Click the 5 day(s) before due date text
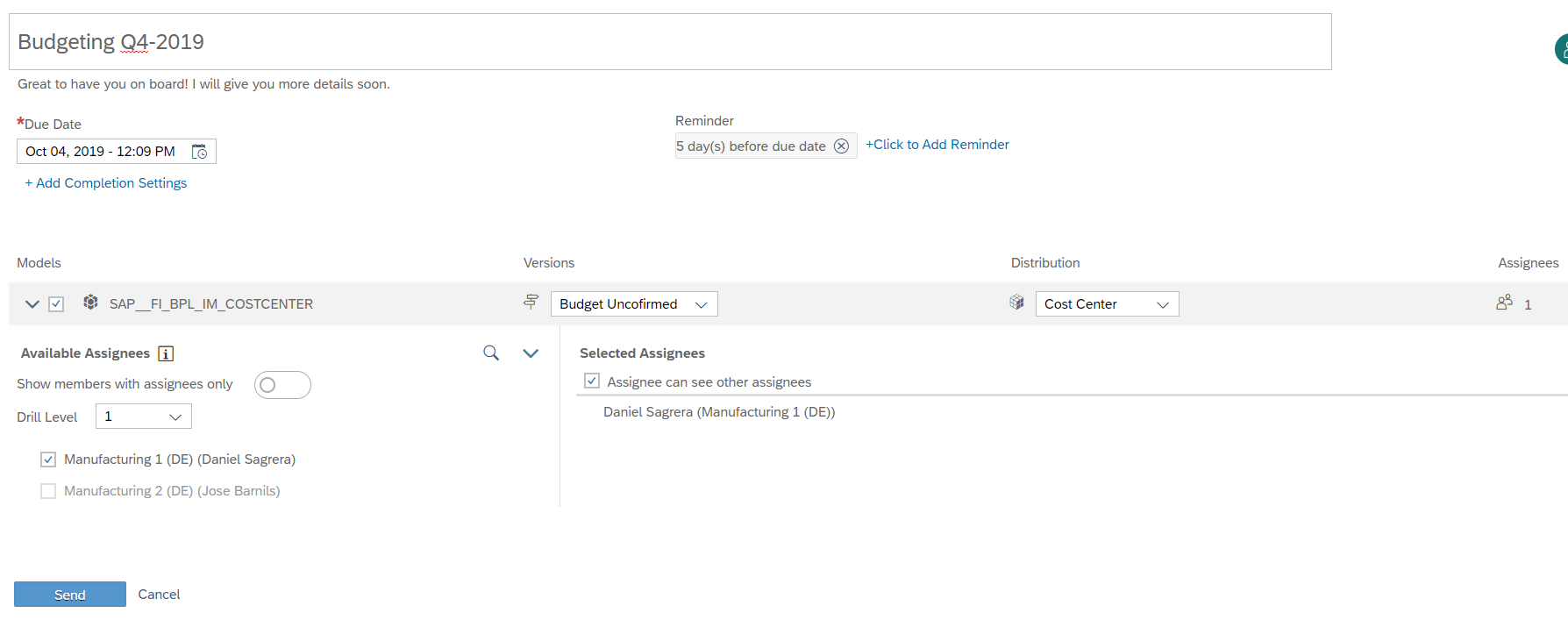Image resolution: width=1568 pixels, height=620 pixels. [x=751, y=146]
